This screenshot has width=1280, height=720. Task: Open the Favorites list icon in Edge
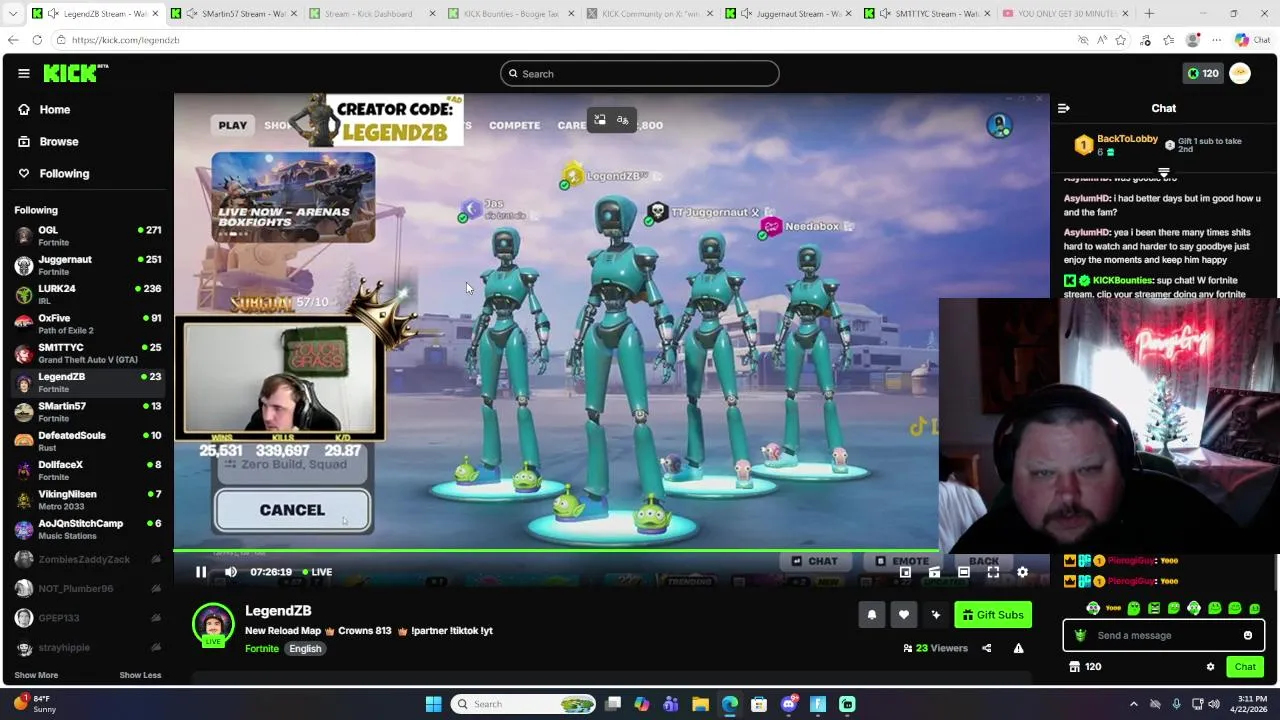(1168, 40)
